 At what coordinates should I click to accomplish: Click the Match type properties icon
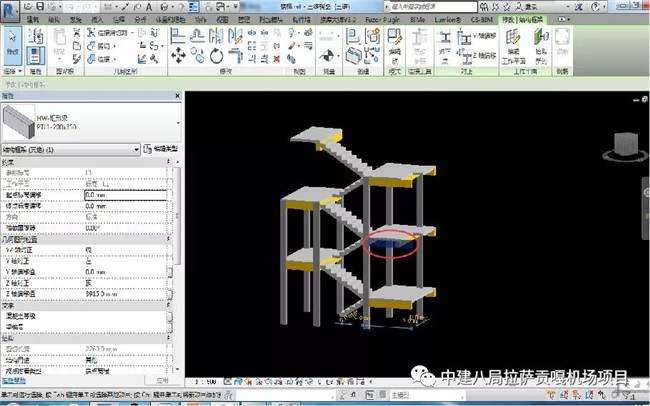tap(77, 59)
